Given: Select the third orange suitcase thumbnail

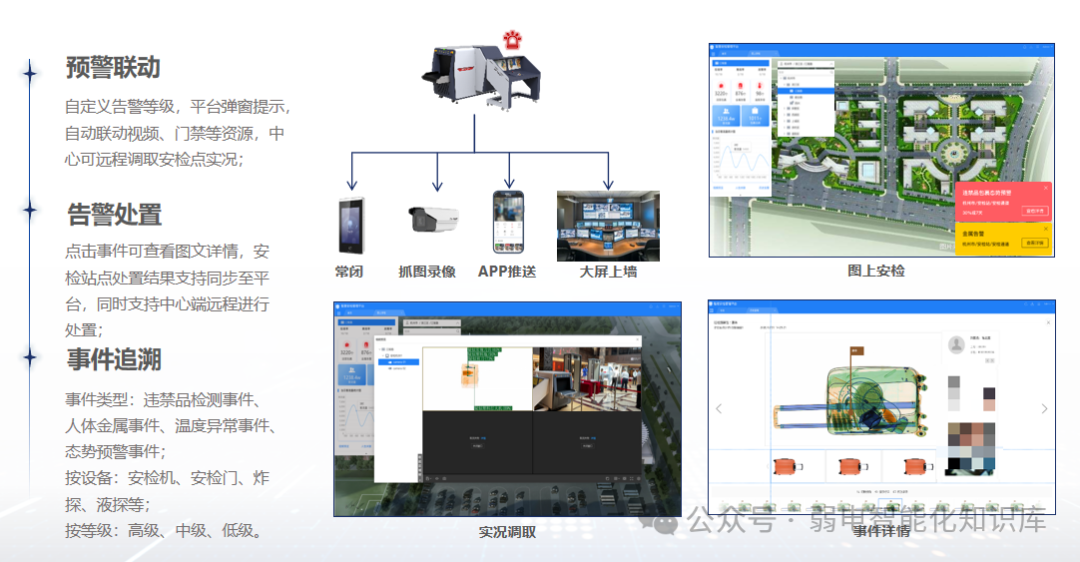Looking at the screenshot, I should [918, 466].
